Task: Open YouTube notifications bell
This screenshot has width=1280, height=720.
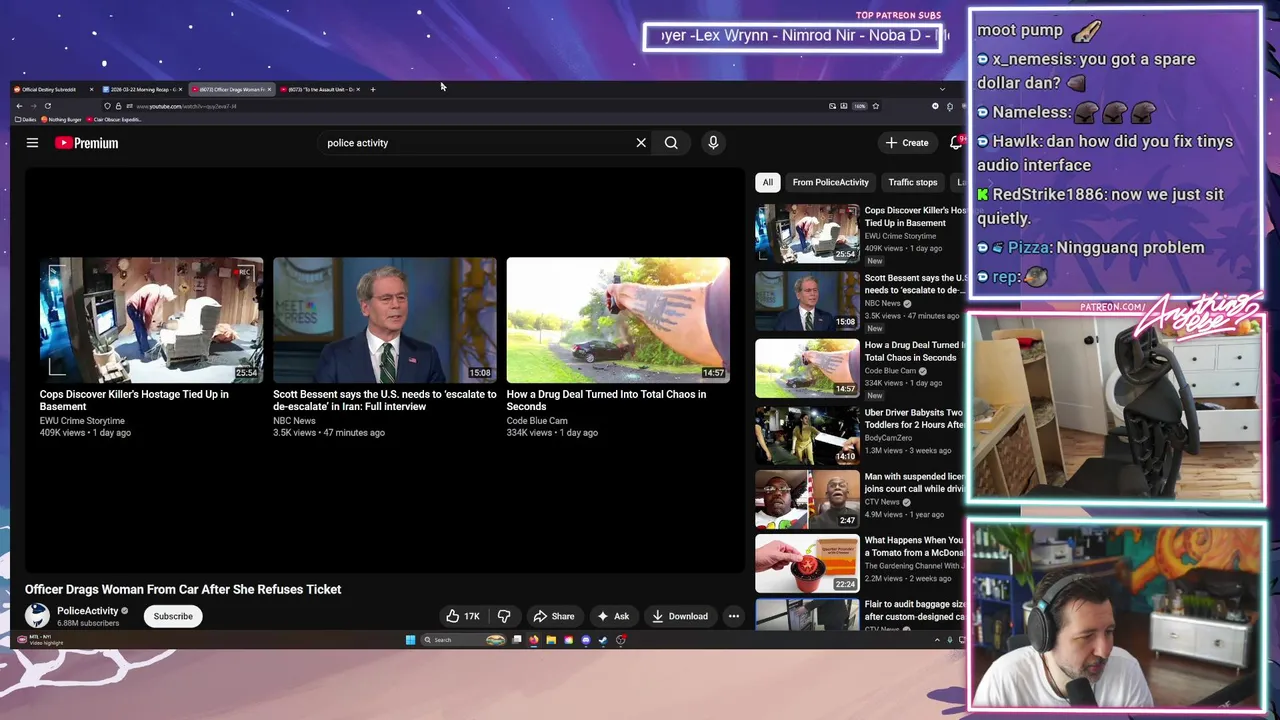Action: point(955,143)
